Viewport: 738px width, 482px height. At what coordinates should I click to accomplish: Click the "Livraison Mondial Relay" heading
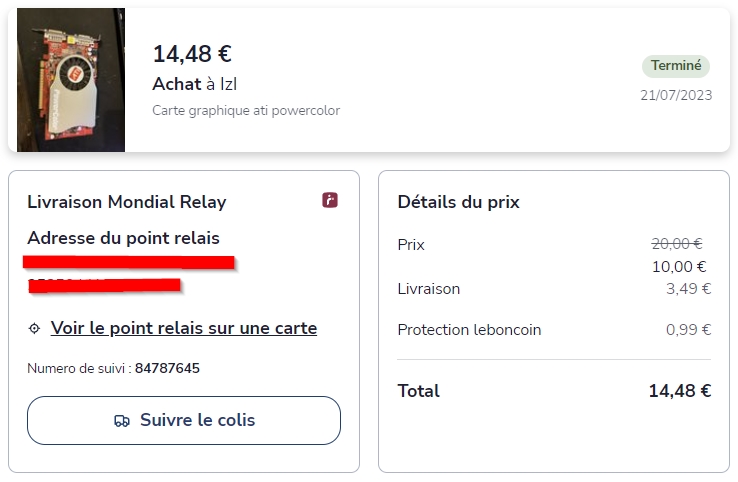click(x=127, y=202)
